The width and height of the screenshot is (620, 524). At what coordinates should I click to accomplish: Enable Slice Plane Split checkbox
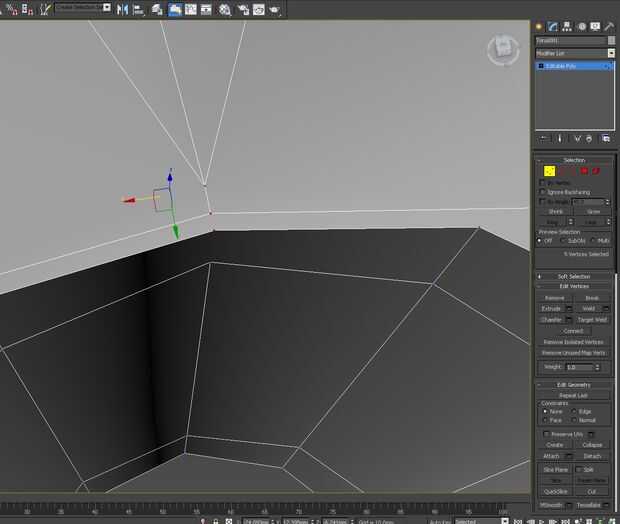tap(578, 469)
